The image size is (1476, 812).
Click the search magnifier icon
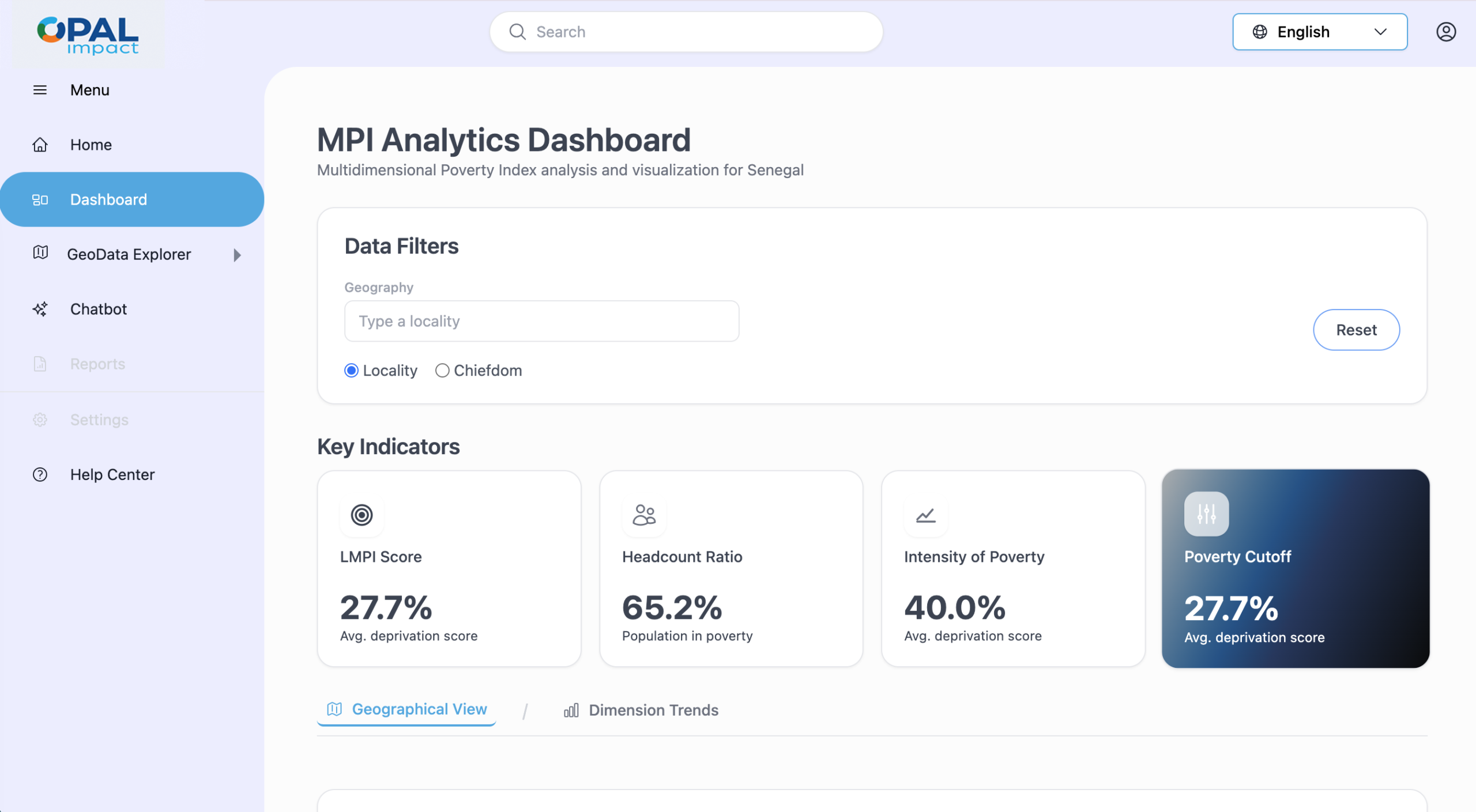[x=517, y=32]
